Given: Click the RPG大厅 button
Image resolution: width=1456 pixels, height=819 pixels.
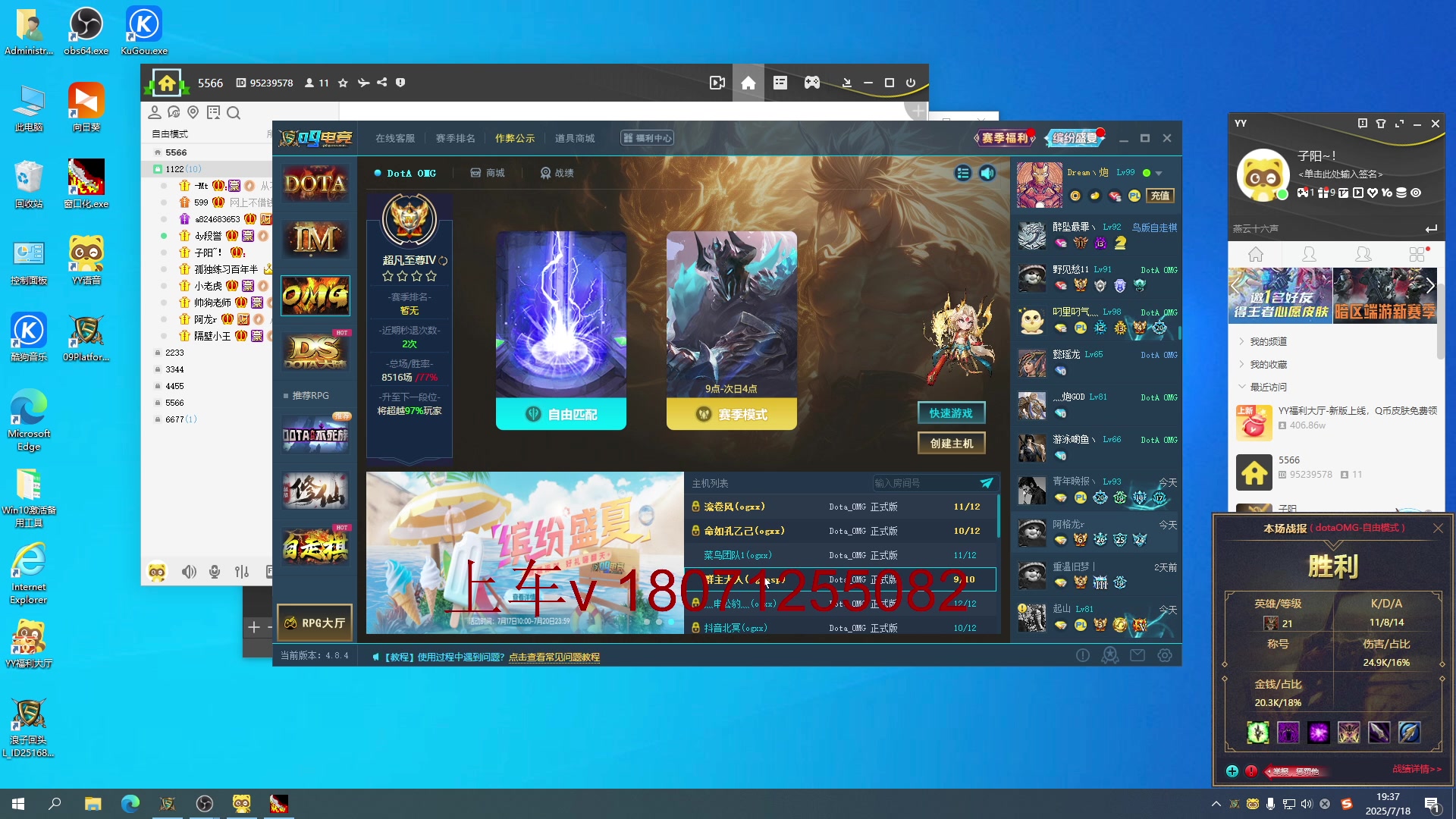Looking at the screenshot, I should (315, 623).
